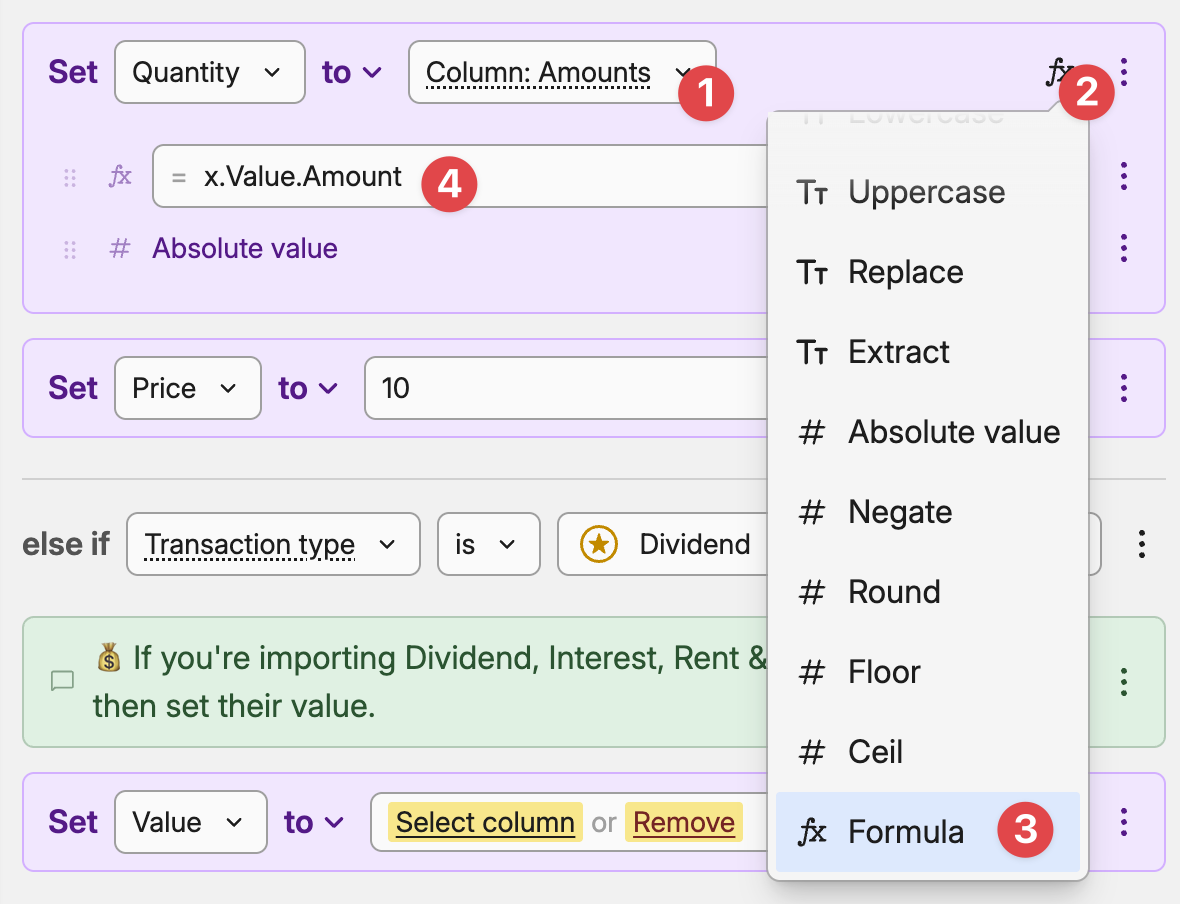Click the x.Value.Amount formula field
Image resolution: width=1180 pixels, height=904 pixels.
[x=460, y=176]
